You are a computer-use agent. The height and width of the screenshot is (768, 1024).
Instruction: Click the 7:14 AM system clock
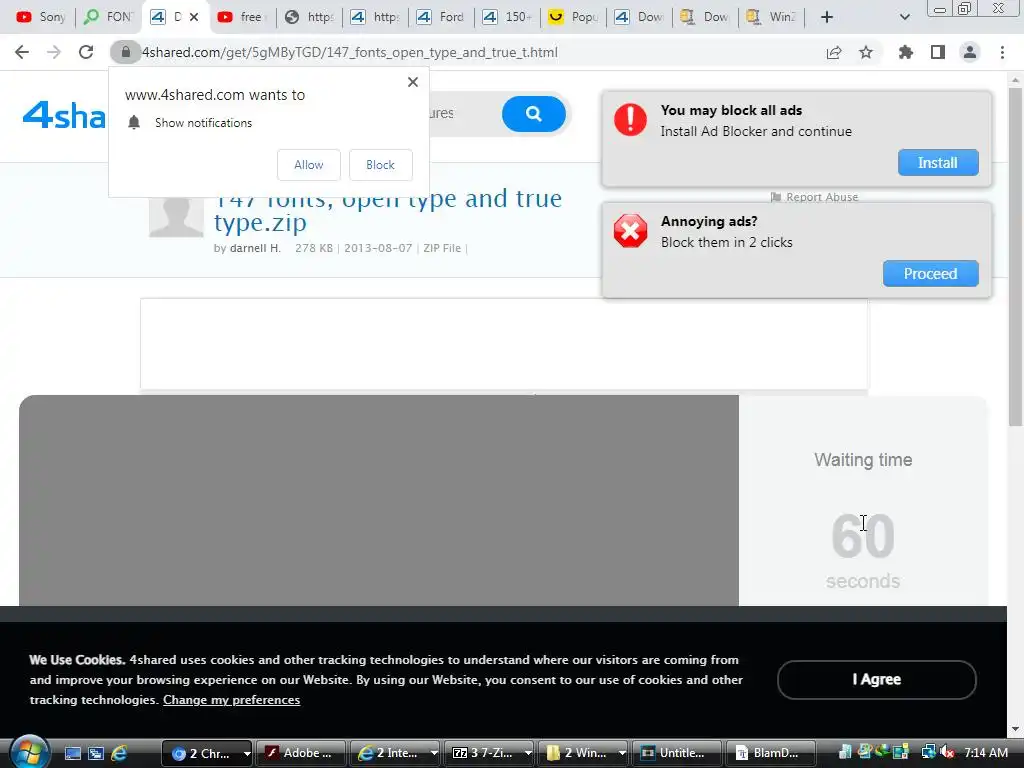985,752
